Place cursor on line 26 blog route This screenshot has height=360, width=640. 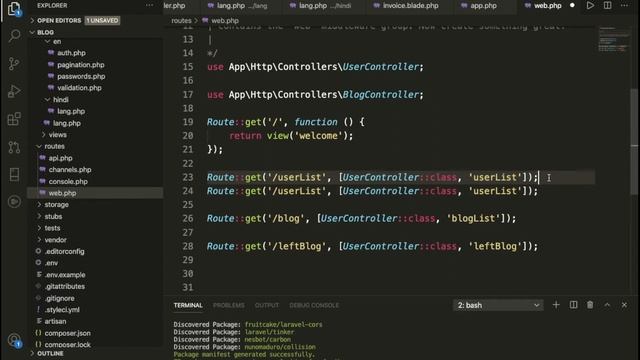(x=361, y=218)
